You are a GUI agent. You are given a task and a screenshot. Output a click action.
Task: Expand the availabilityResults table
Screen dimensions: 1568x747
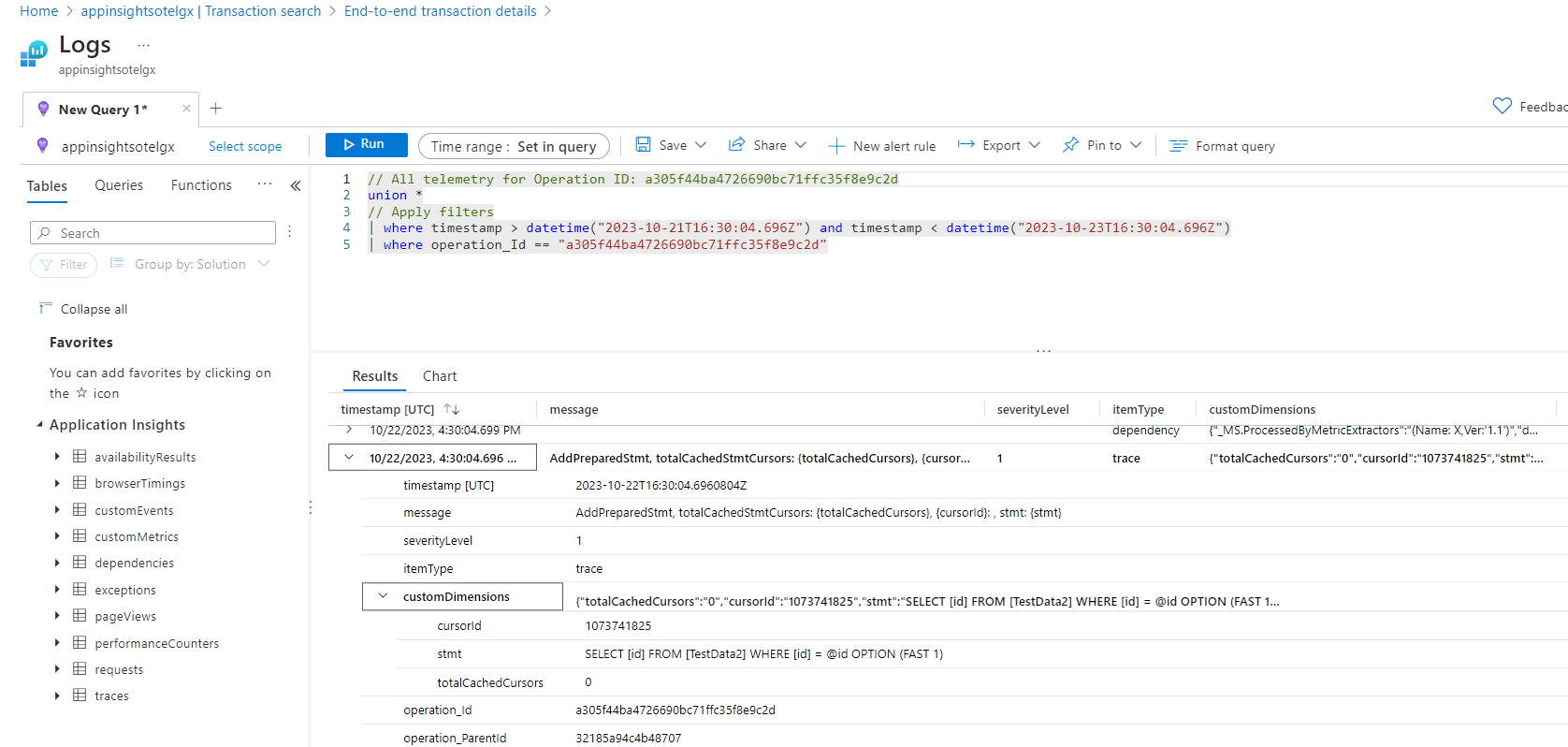57,457
